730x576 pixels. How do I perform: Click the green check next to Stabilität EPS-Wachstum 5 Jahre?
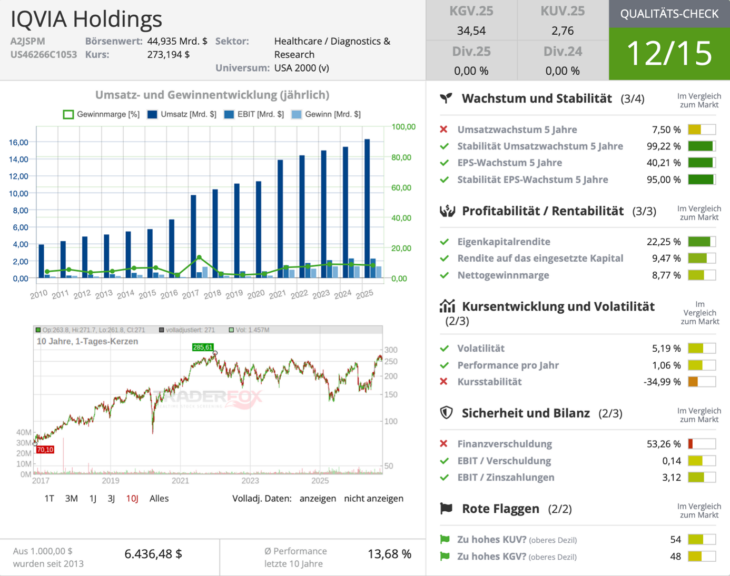[x=444, y=179]
